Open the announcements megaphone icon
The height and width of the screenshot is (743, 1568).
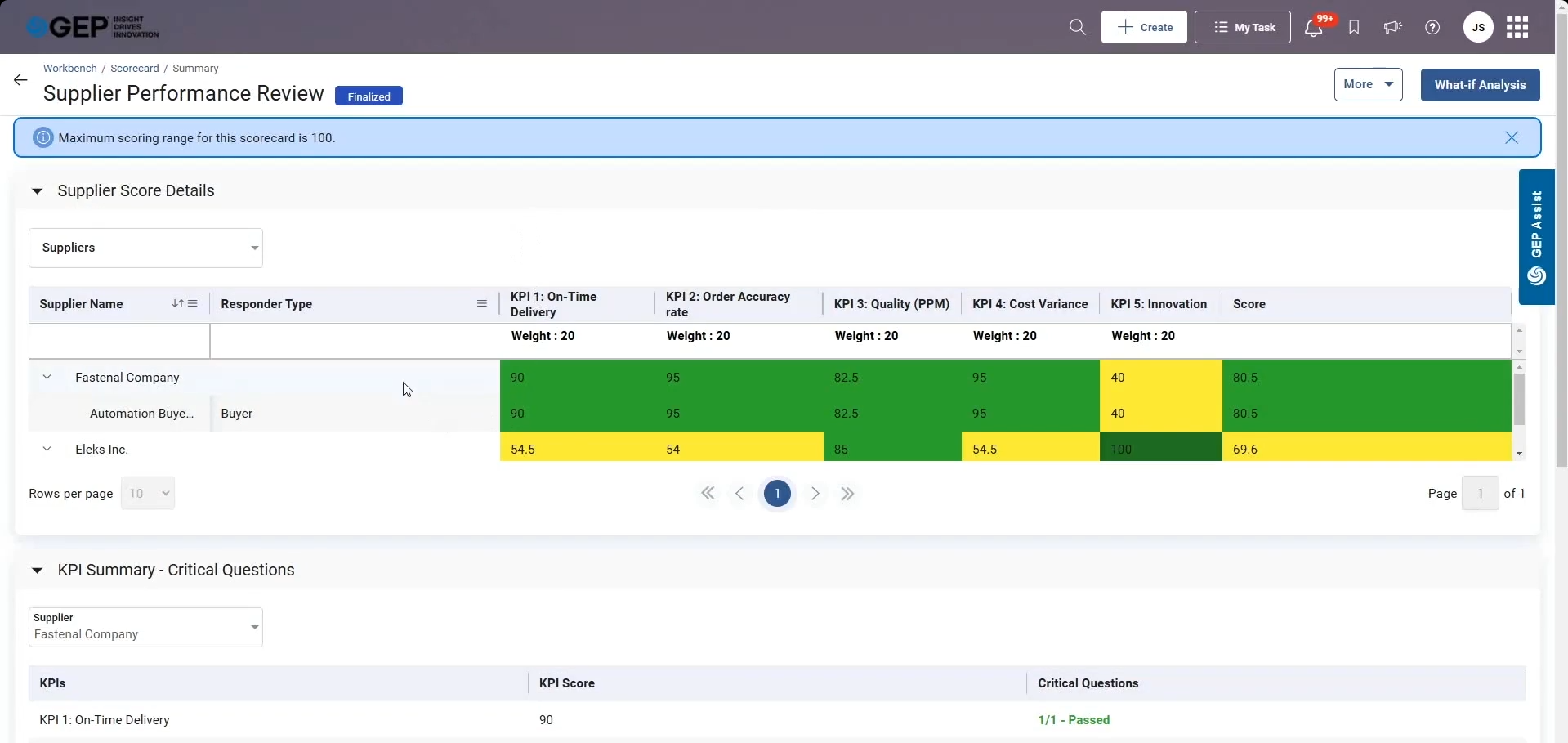tap(1392, 27)
